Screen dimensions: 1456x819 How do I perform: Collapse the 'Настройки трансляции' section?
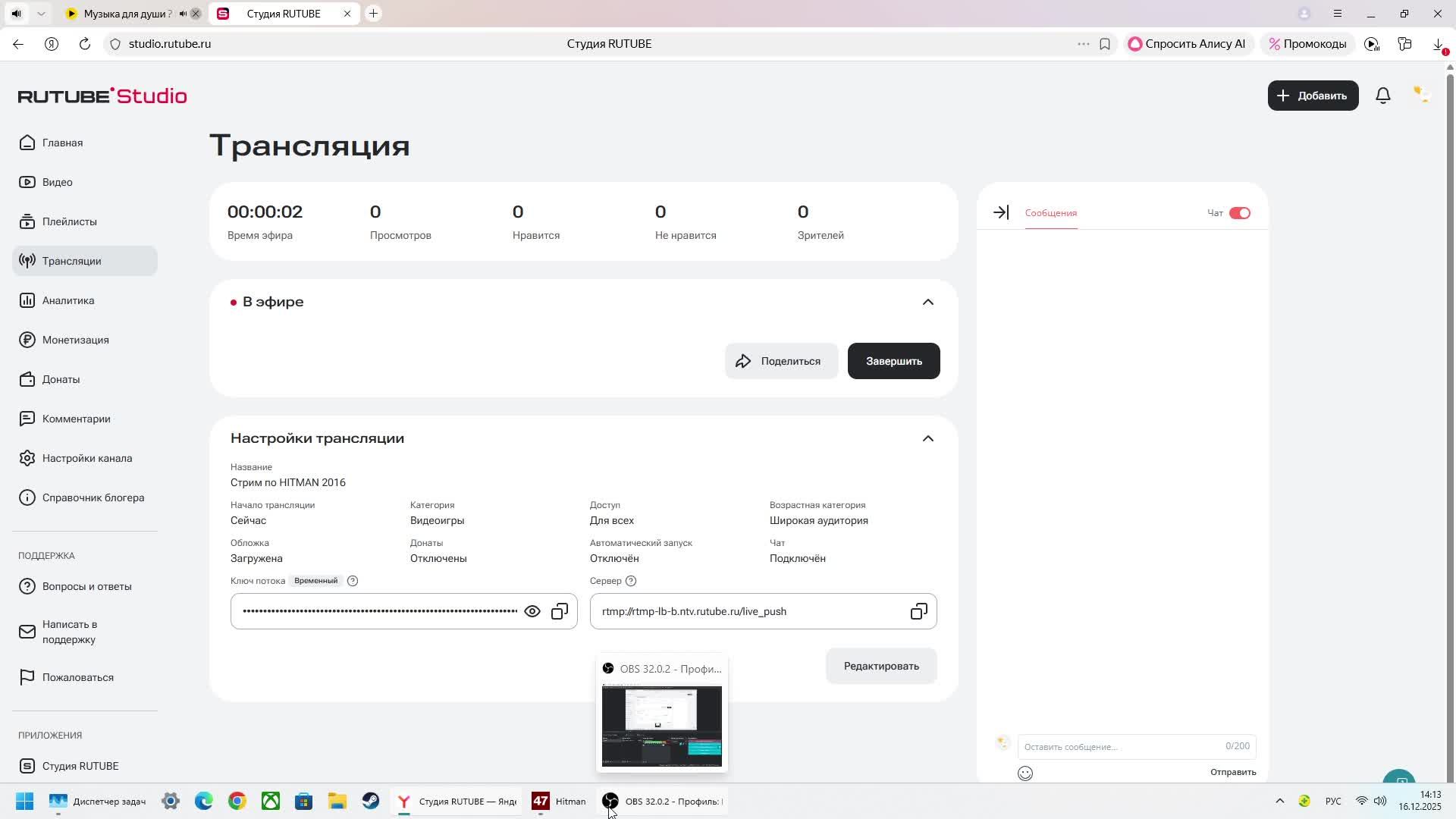[x=927, y=438]
